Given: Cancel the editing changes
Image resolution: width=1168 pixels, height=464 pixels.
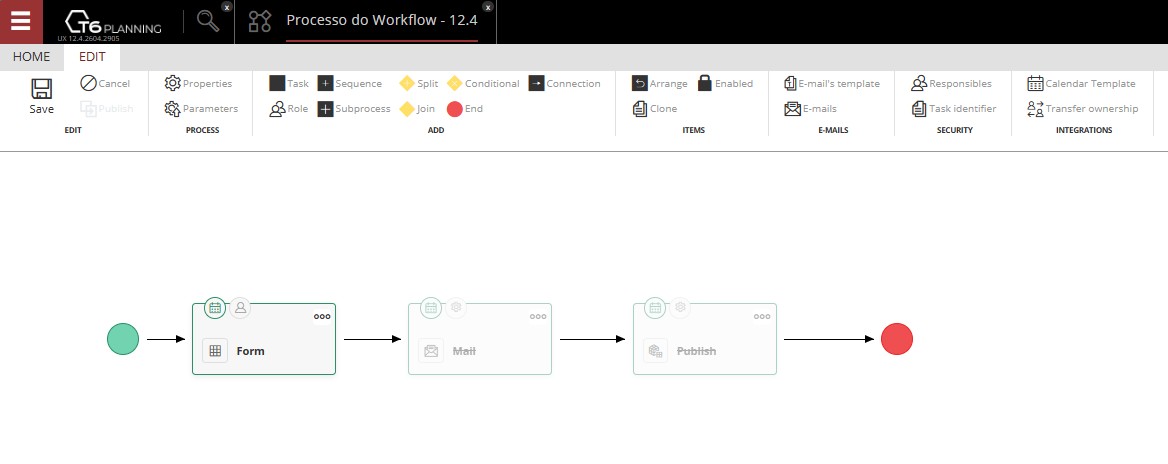Looking at the screenshot, I should click(105, 83).
